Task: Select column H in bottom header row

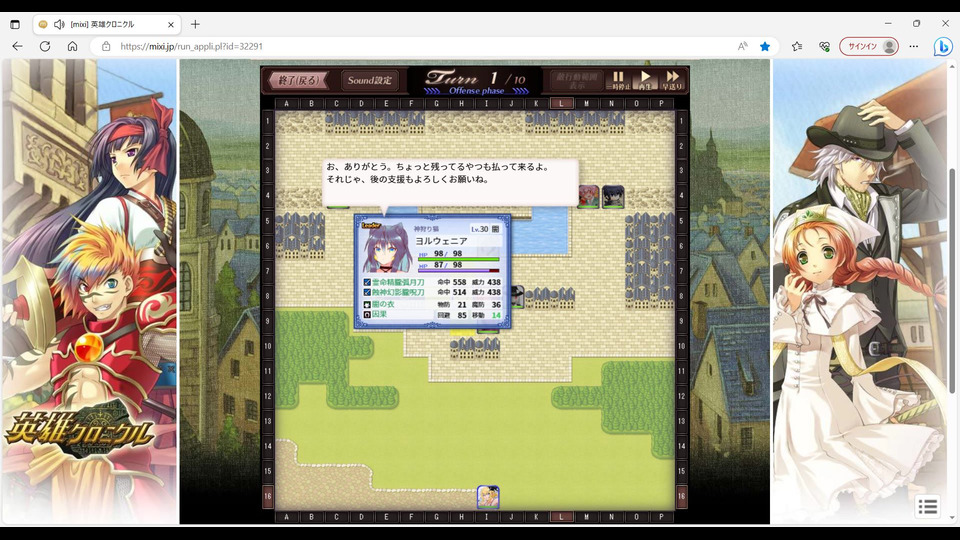Action: tap(461, 517)
